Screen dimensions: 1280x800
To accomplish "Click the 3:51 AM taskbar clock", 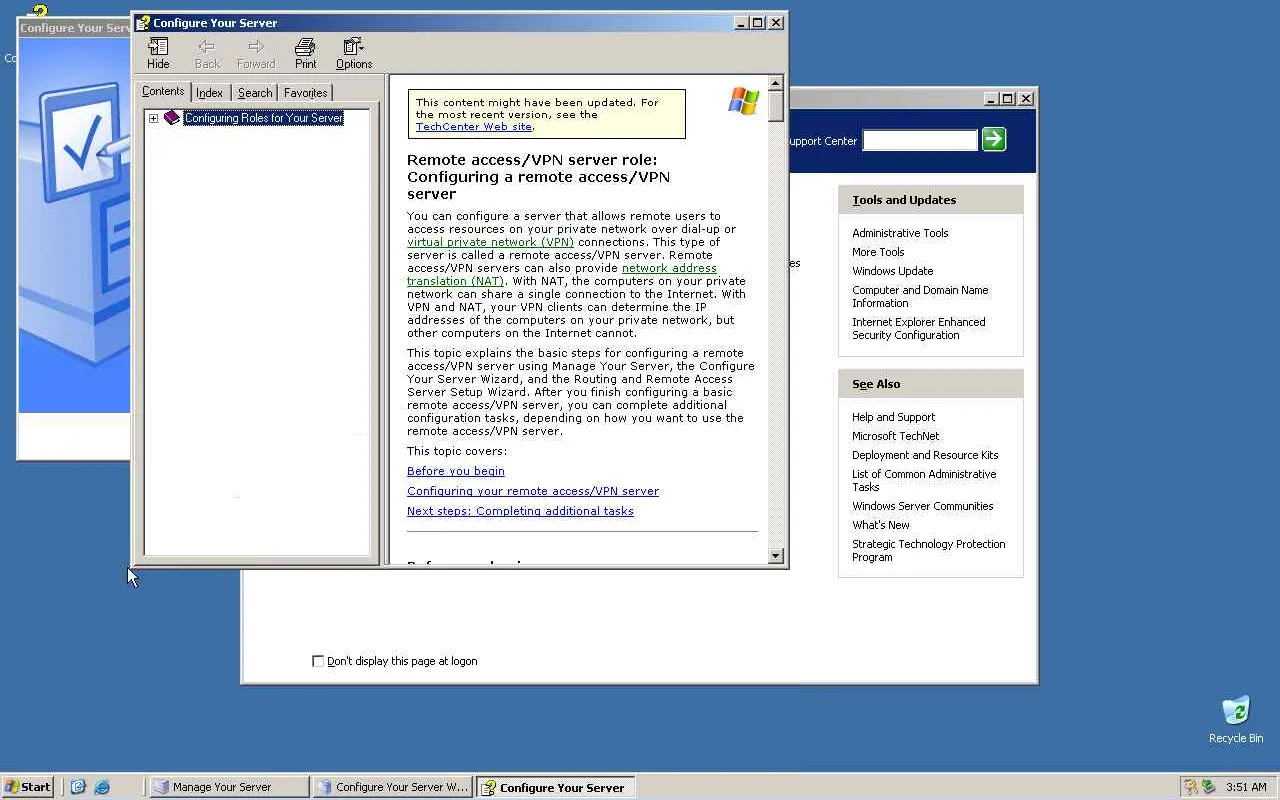I will click(x=1246, y=787).
